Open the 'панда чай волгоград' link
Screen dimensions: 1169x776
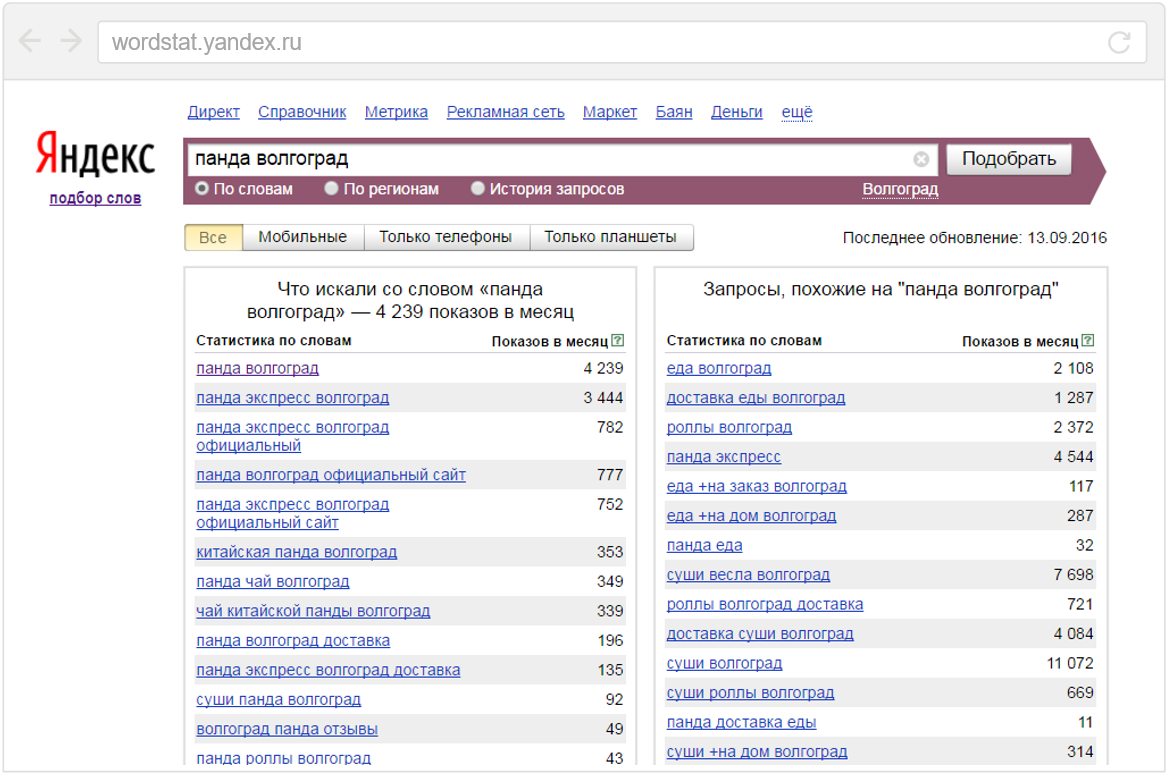273,581
